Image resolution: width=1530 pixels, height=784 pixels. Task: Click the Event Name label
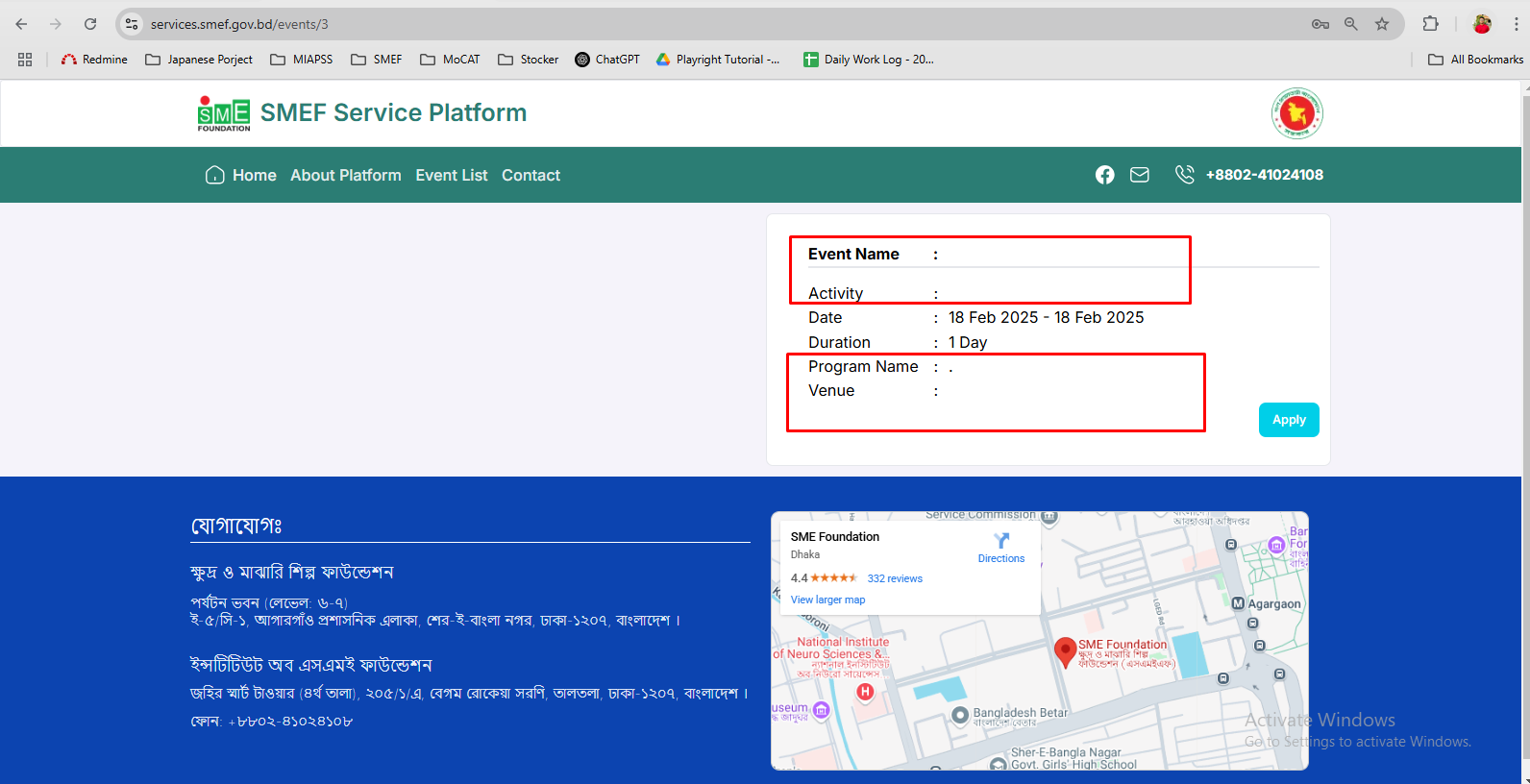pyautogui.click(x=853, y=254)
